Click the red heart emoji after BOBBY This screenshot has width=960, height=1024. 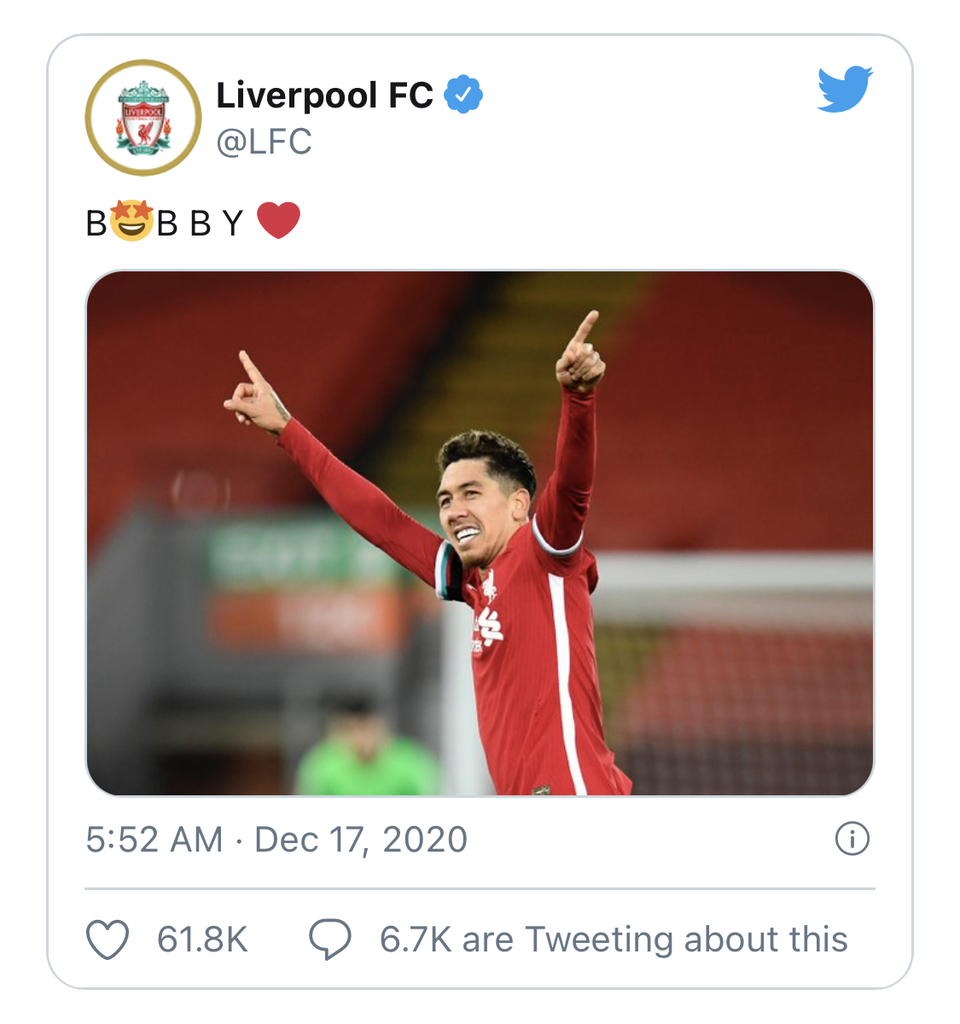[279, 220]
